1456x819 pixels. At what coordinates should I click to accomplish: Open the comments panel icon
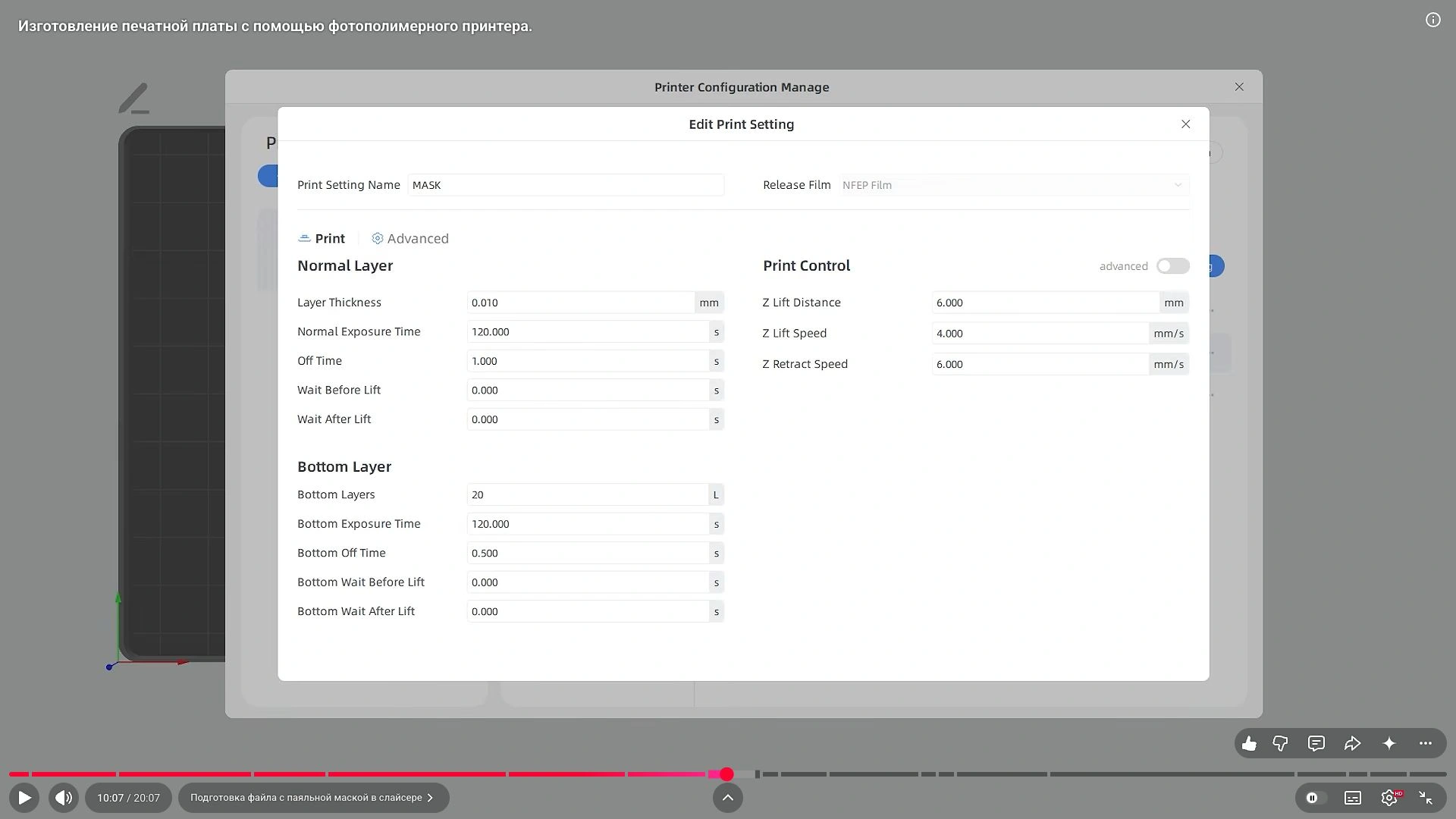1316,744
